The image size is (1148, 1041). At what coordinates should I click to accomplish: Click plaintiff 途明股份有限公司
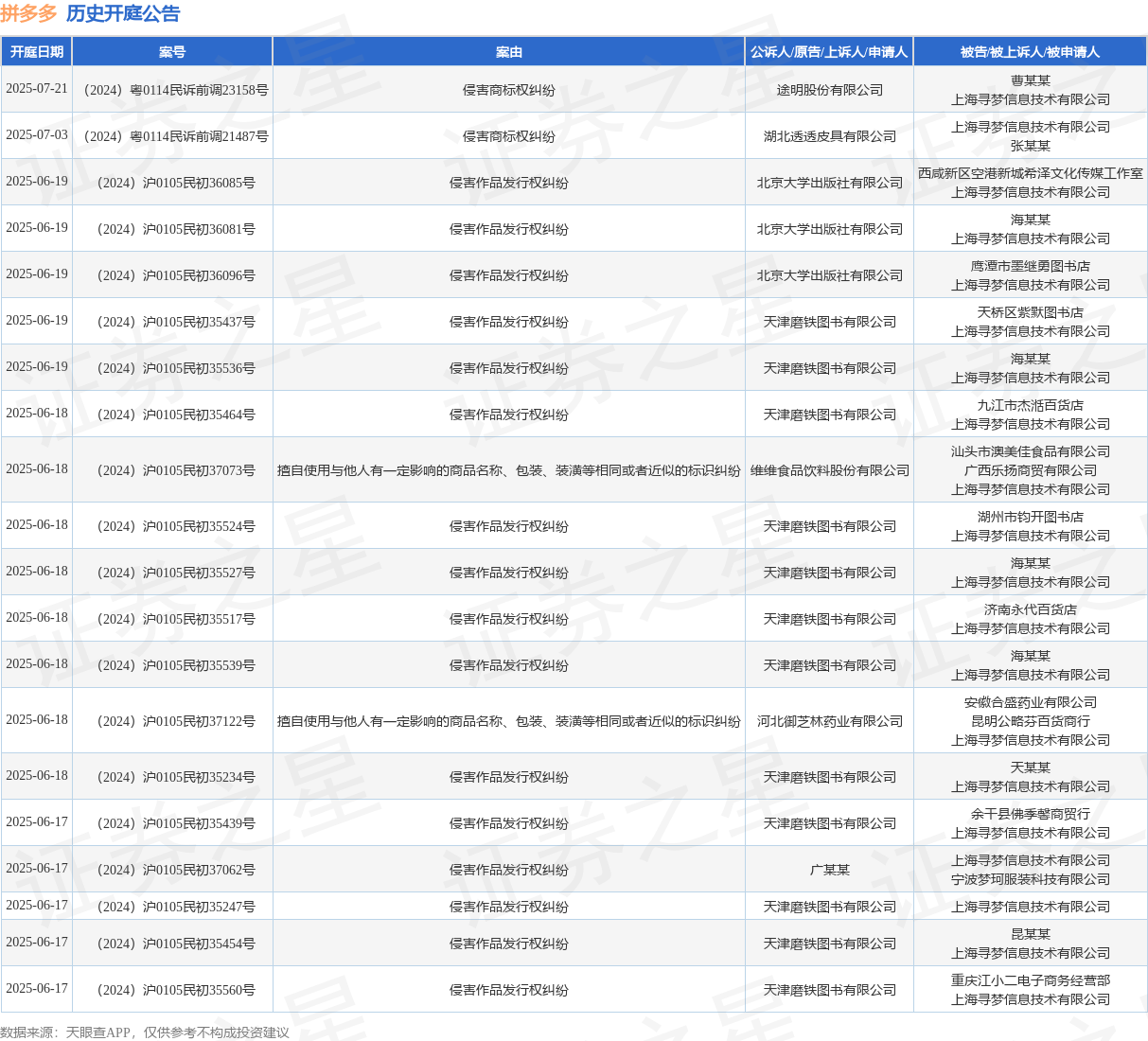(830, 90)
